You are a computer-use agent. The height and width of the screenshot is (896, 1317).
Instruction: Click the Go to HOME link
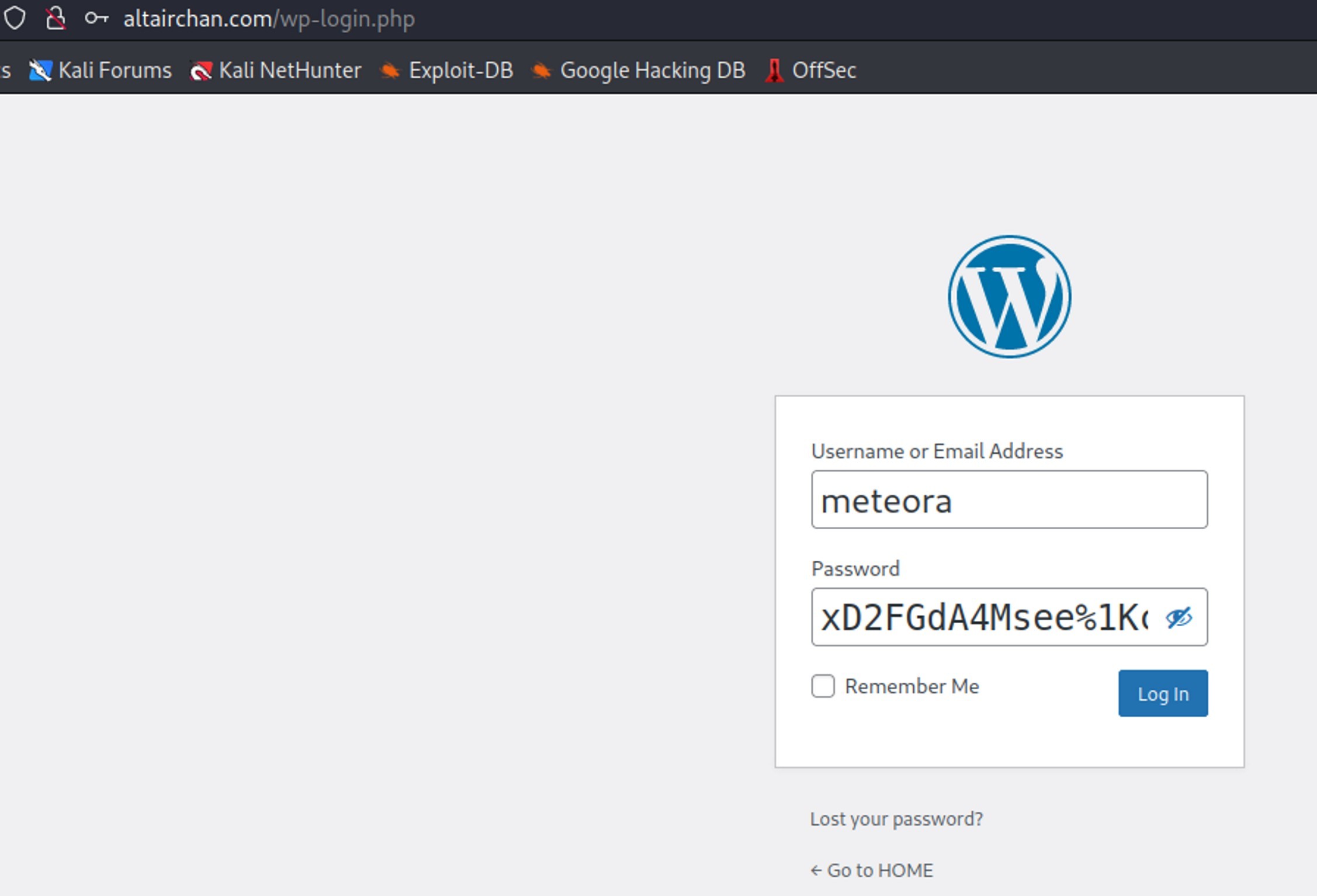coord(872,870)
